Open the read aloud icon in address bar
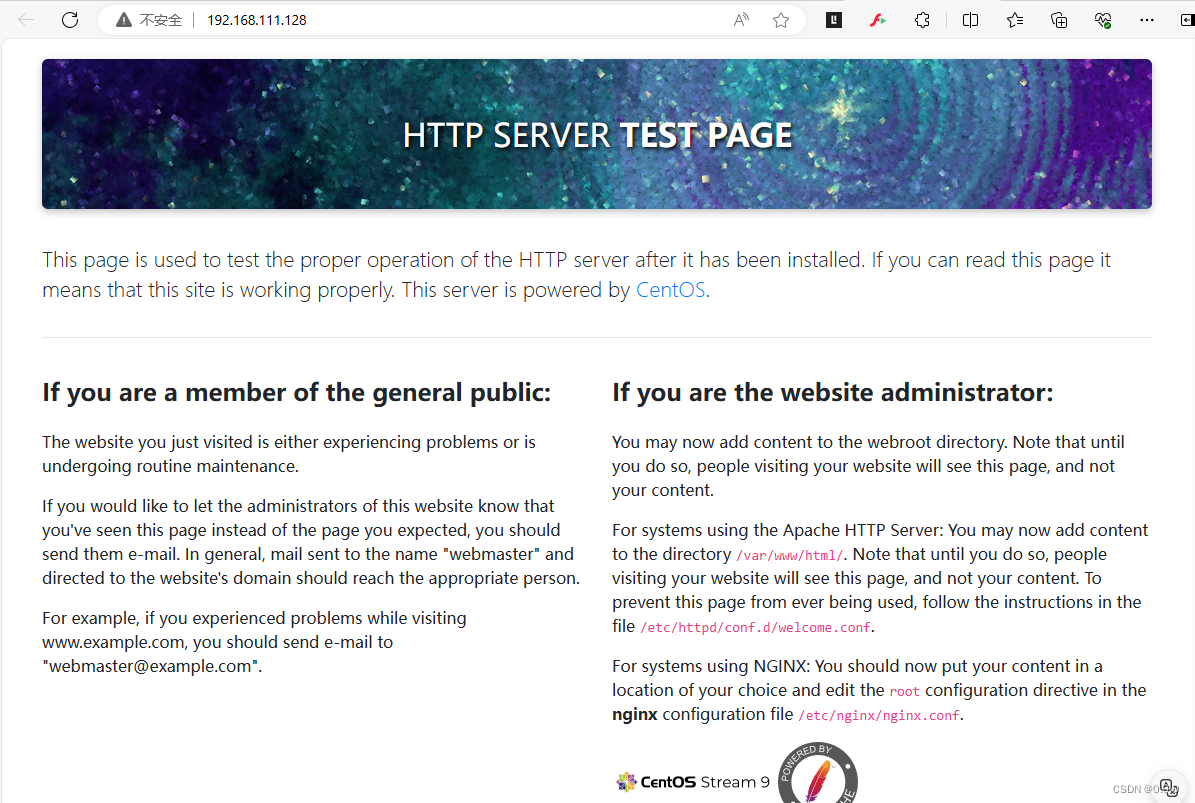This screenshot has width=1195, height=803. click(741, 21)
